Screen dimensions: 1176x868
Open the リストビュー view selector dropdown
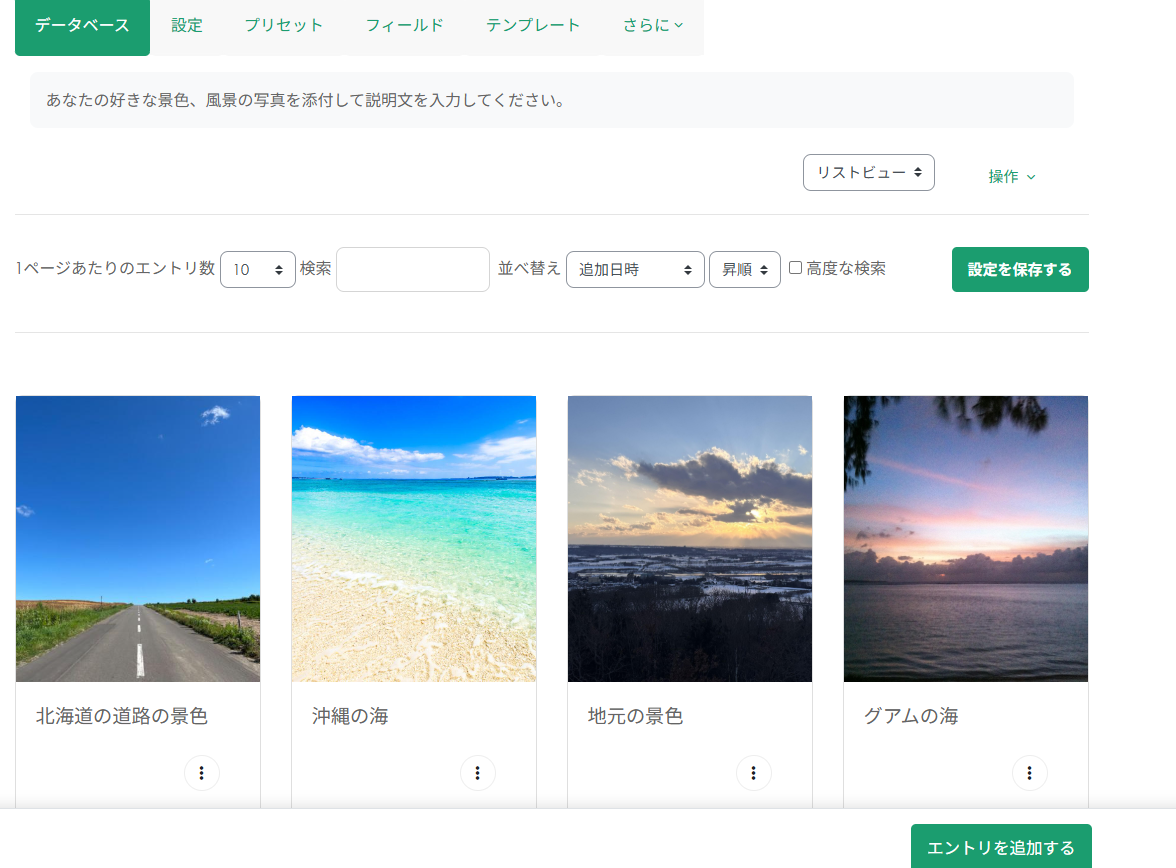[868, 173]
